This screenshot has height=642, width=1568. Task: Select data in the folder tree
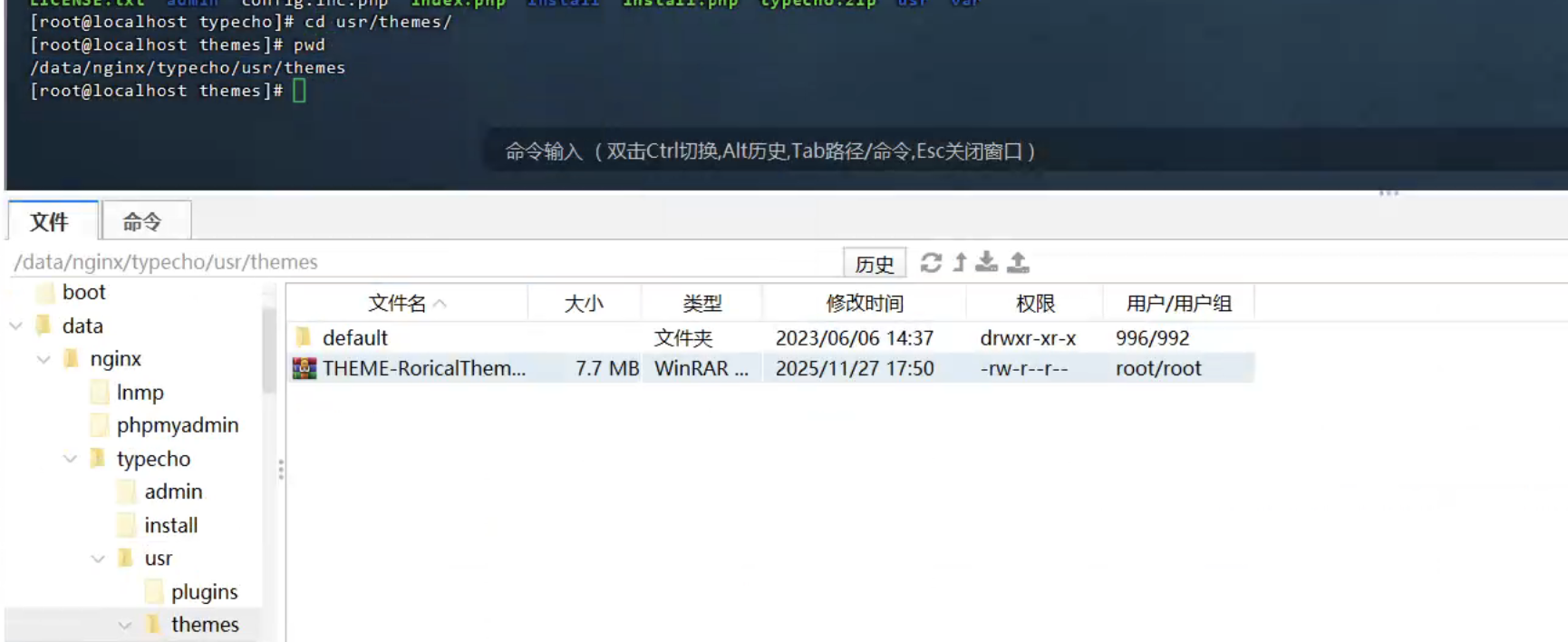(x=82, y=326)
